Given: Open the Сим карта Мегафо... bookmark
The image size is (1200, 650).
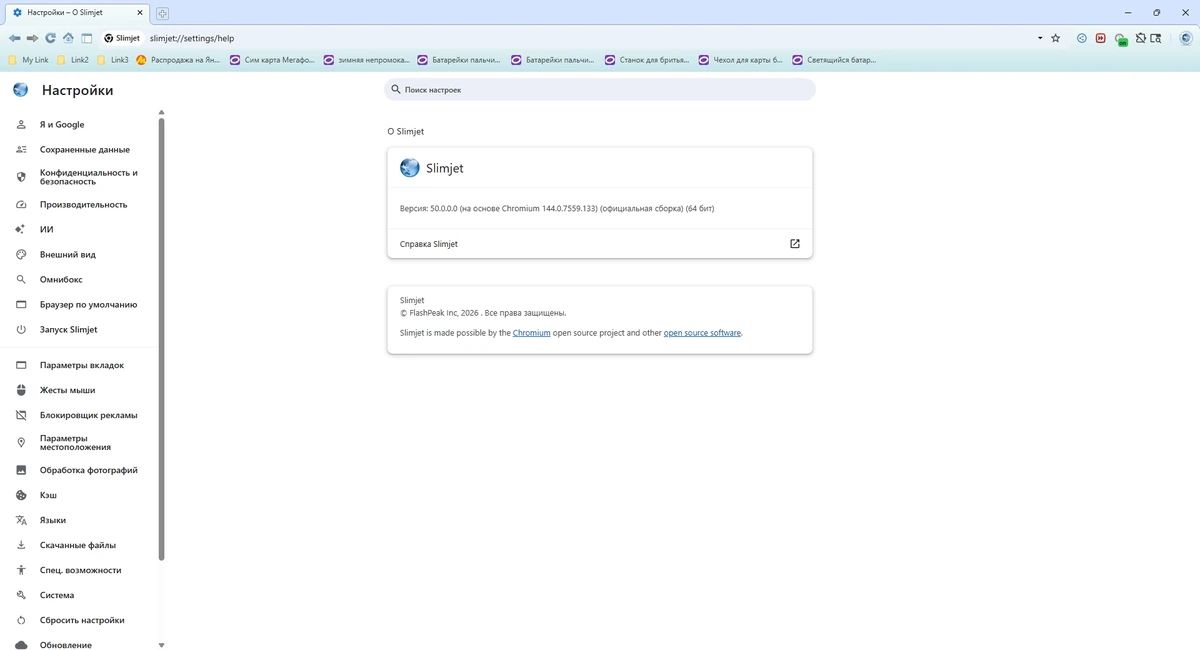Looking at the screenshot, I should point(272,60).
